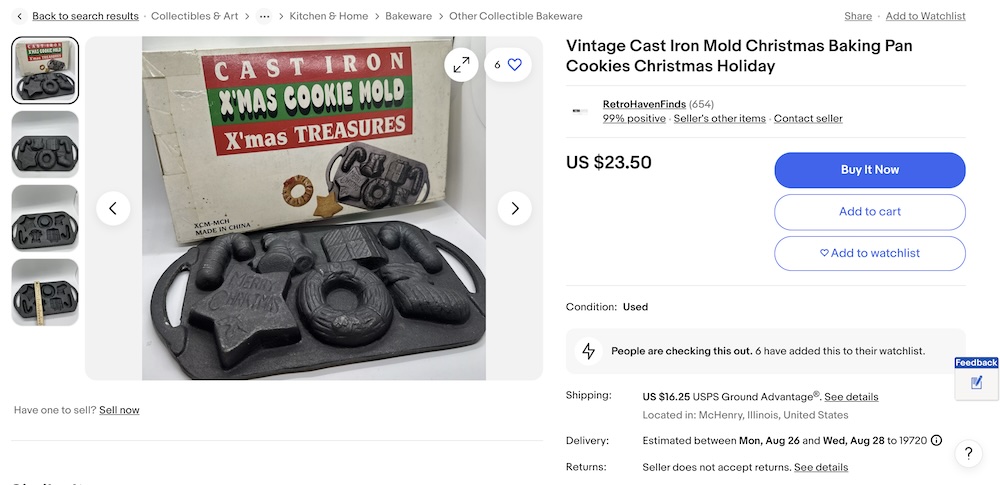
Task: Click the Feedback side tab
Action: tap(976, 377)
